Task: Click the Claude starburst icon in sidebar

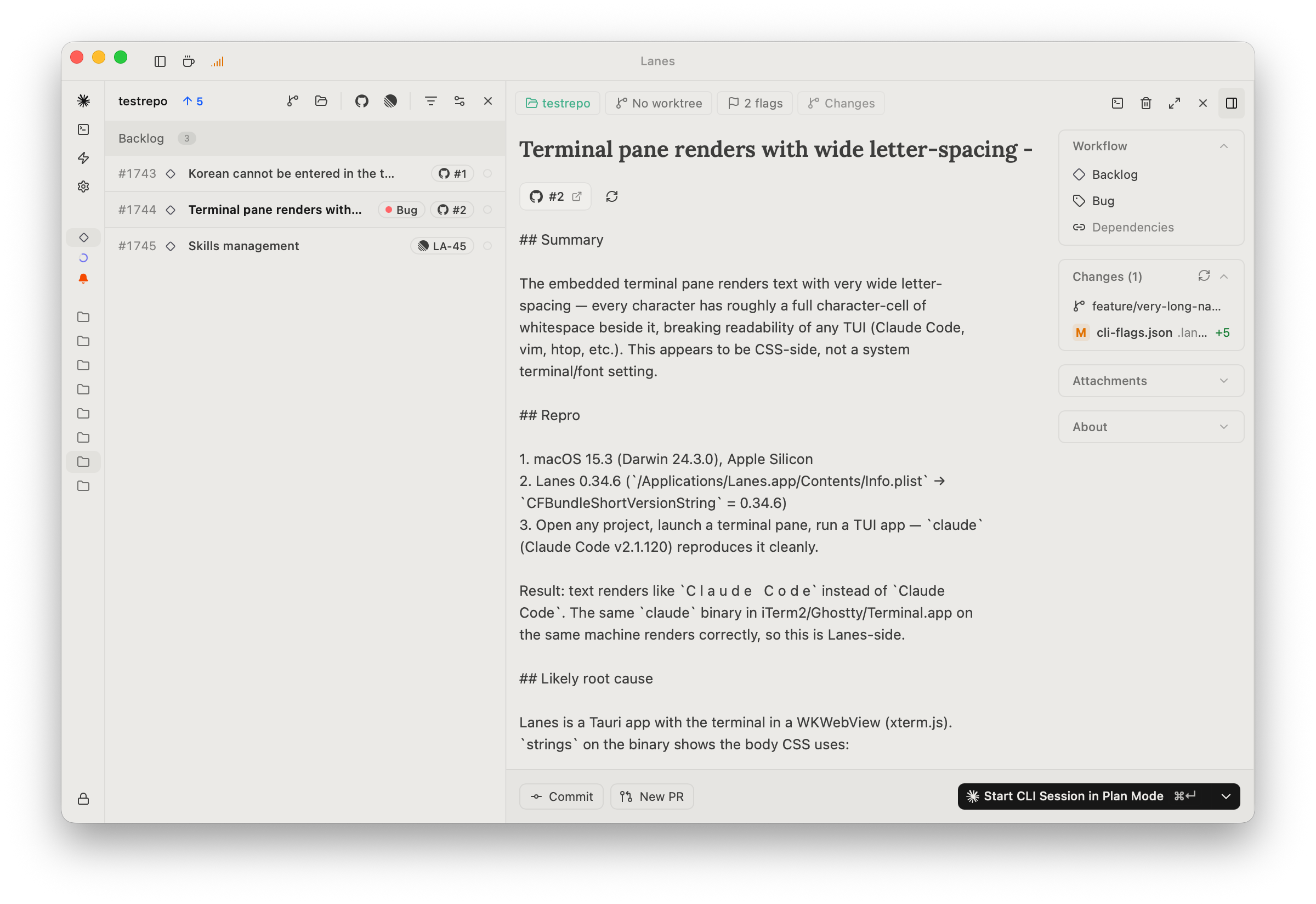Action: point(83,101)
